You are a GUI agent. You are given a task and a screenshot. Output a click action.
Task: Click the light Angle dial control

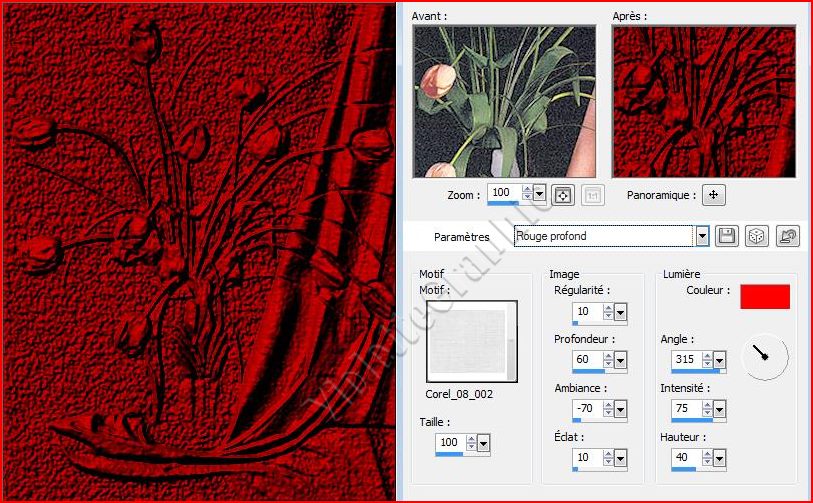click(765, 355)
